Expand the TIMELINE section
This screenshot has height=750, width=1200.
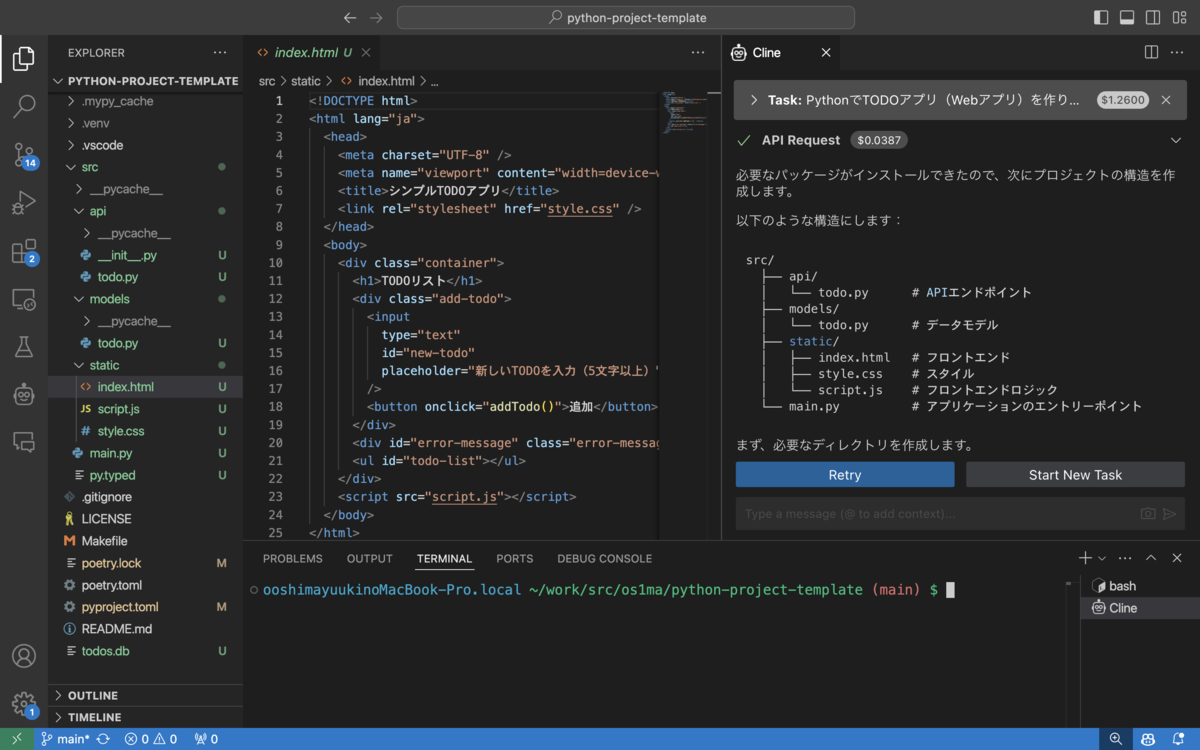145,717
